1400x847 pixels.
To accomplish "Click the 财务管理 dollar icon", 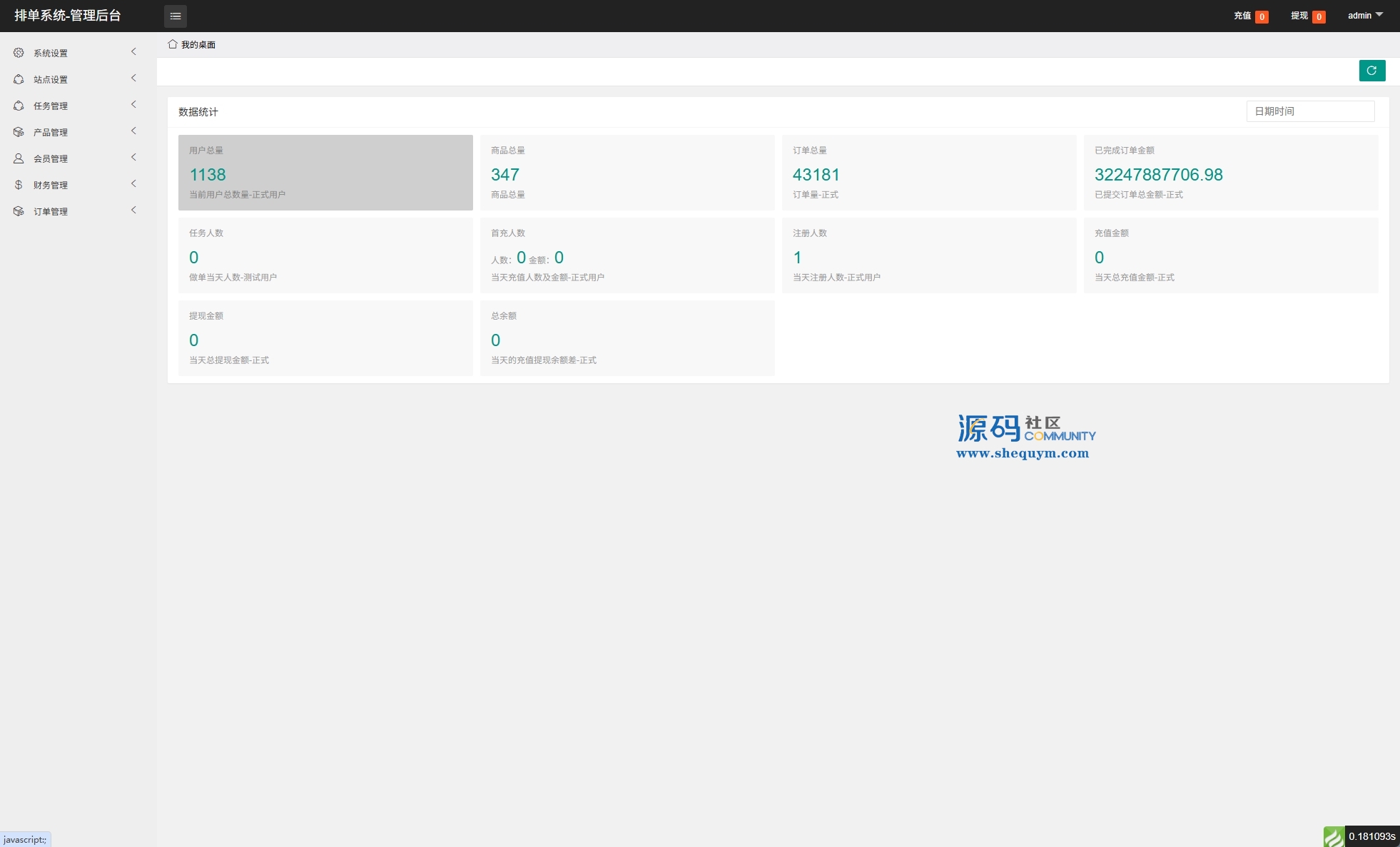I will click(x=19, y=185).
